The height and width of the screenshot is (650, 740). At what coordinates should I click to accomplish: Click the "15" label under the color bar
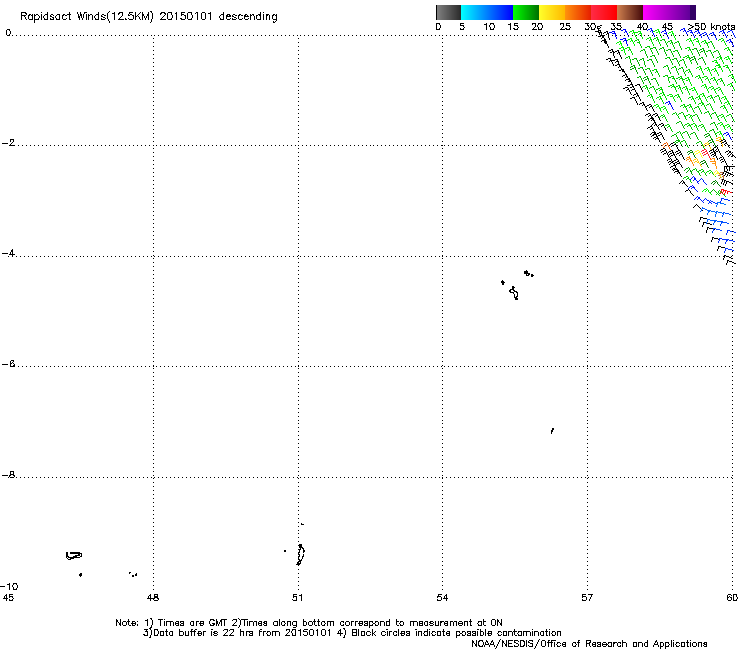pos(513,27)
